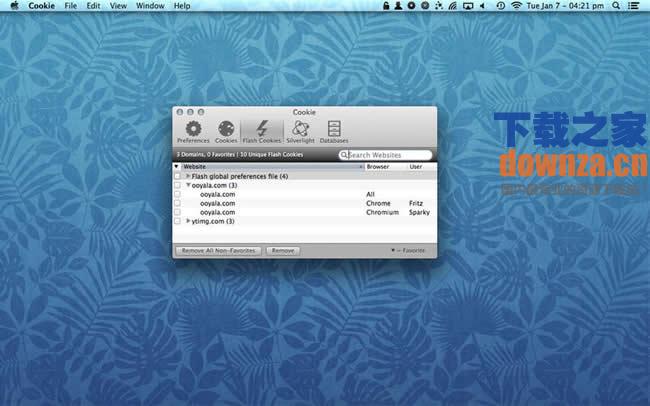Screen dimensions: 650x406
Task: Tick checkbox for ooyala.com Chromium row
Action: (177, 212)
